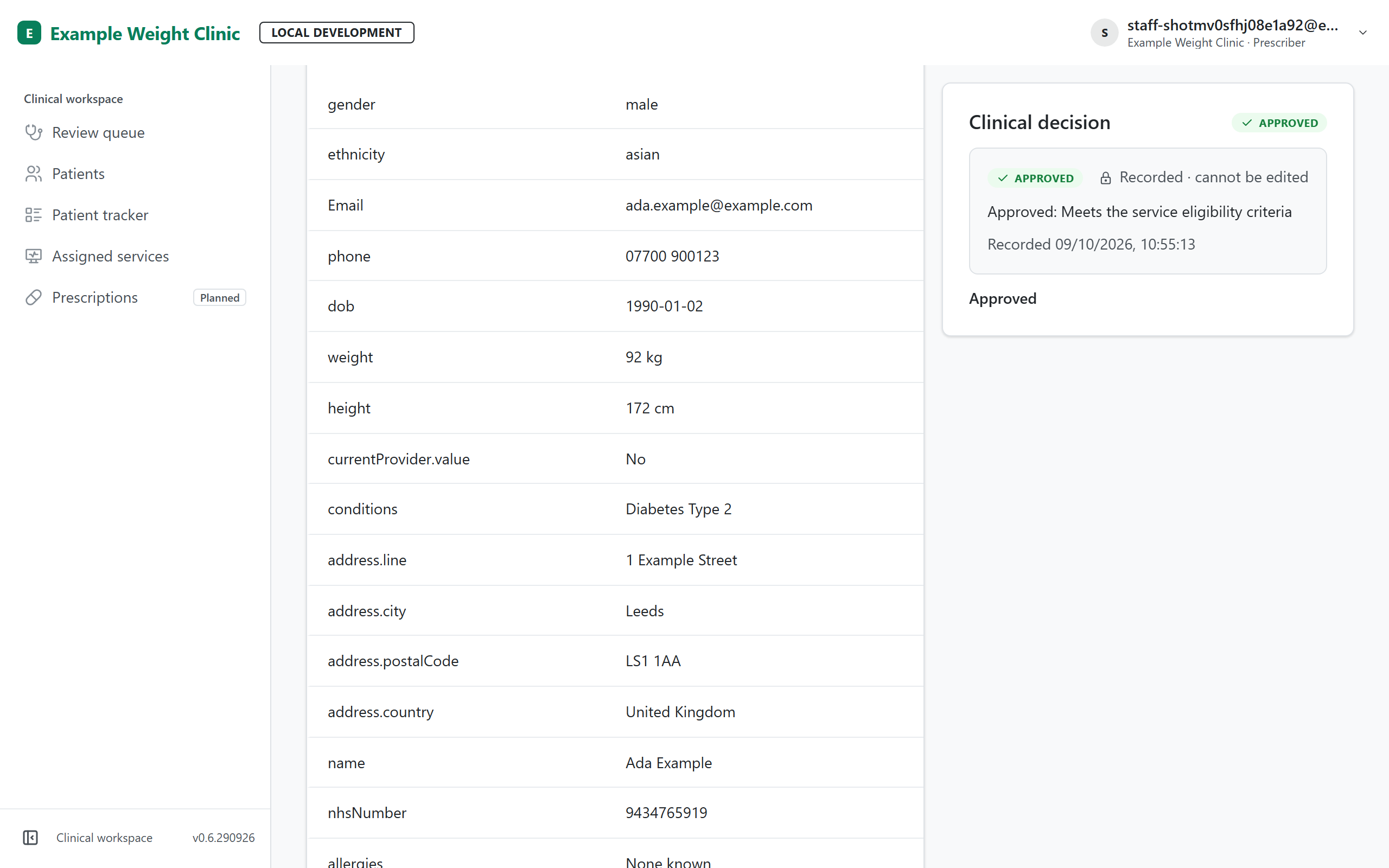Click the city value Leeds
Screen dimensions: 1389x868
coord(645,611)
